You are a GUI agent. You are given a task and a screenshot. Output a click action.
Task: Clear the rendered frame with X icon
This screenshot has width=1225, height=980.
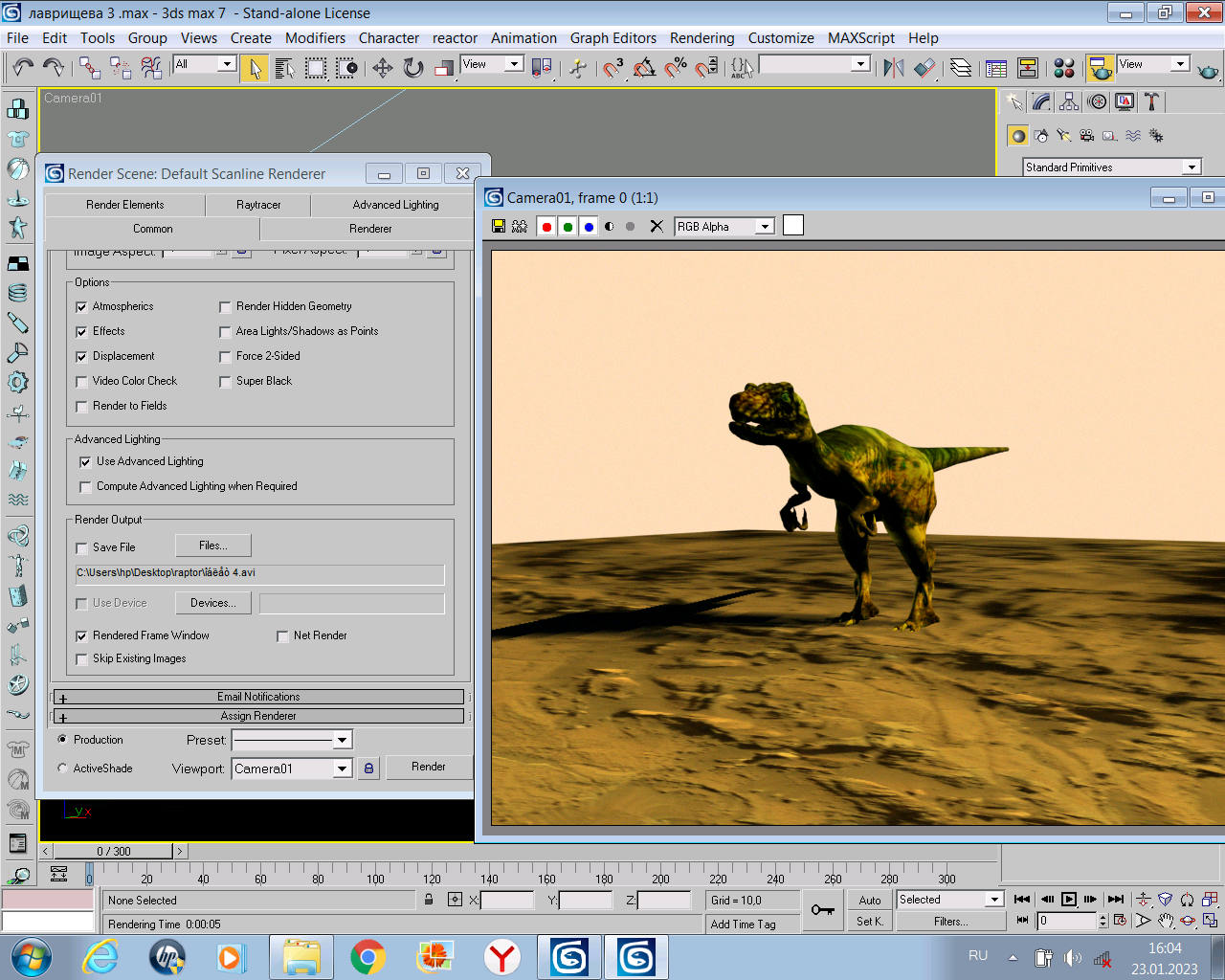tap(657, 227)
